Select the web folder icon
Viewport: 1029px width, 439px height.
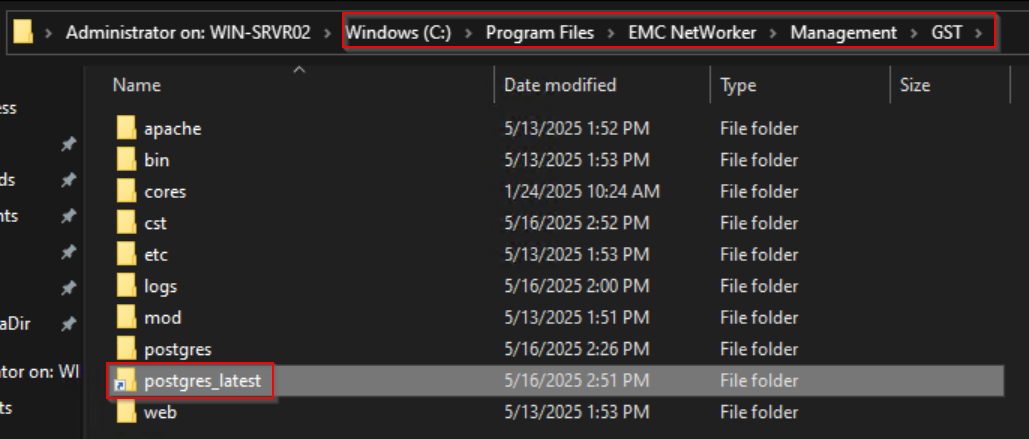(126, 411)
